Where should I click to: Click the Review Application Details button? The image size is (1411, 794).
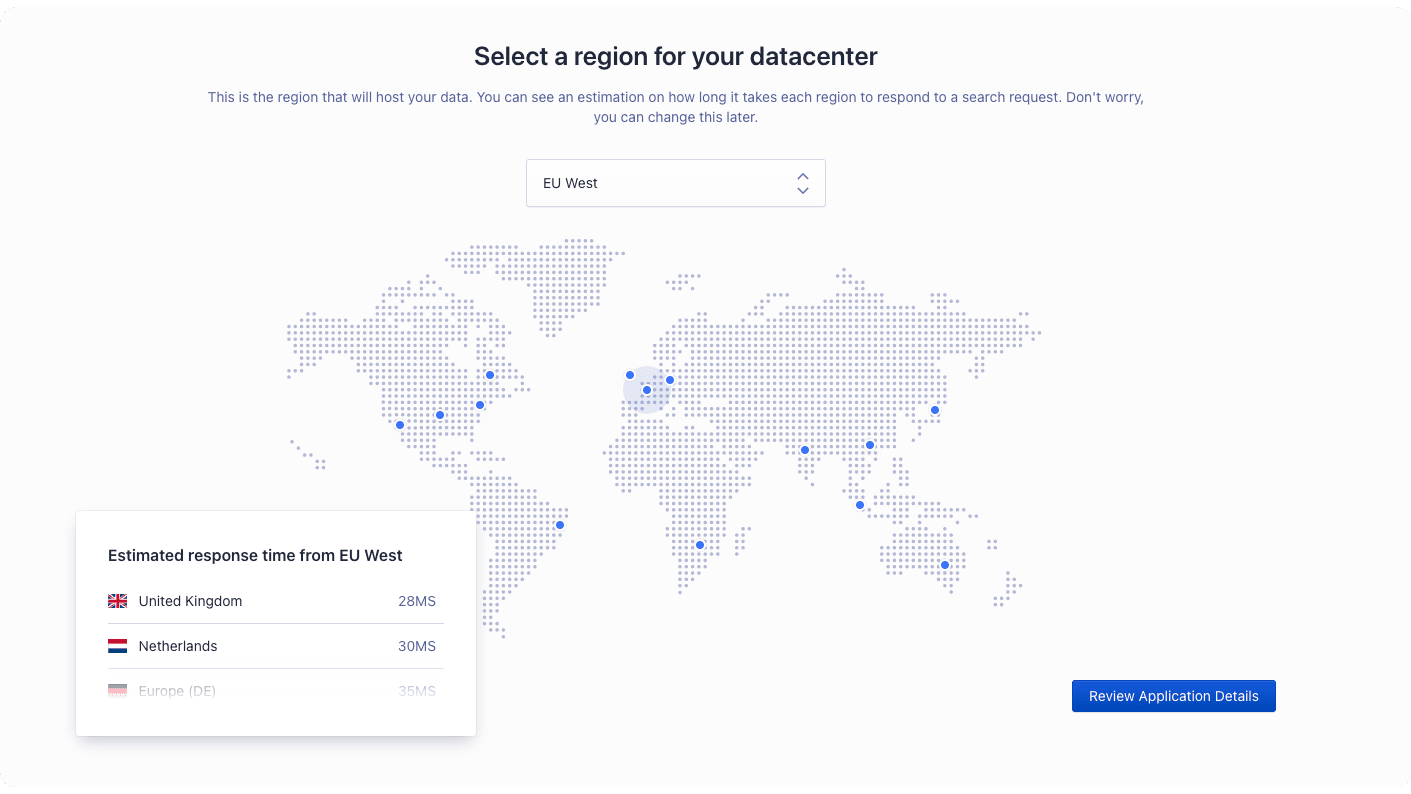point(1173,695)
